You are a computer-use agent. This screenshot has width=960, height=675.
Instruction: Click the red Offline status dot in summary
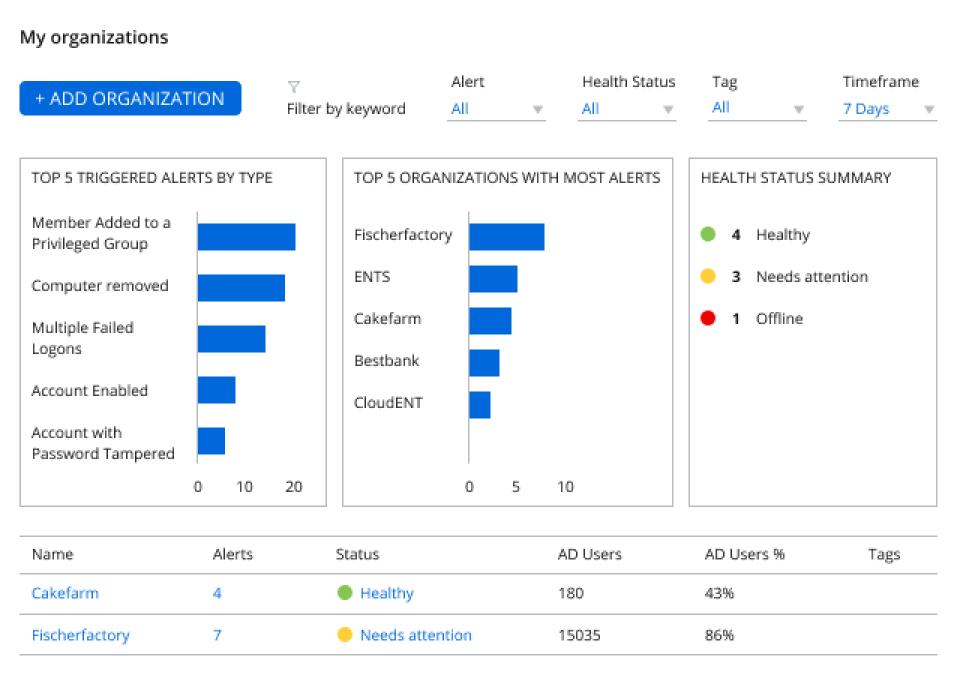pos(708,318)
